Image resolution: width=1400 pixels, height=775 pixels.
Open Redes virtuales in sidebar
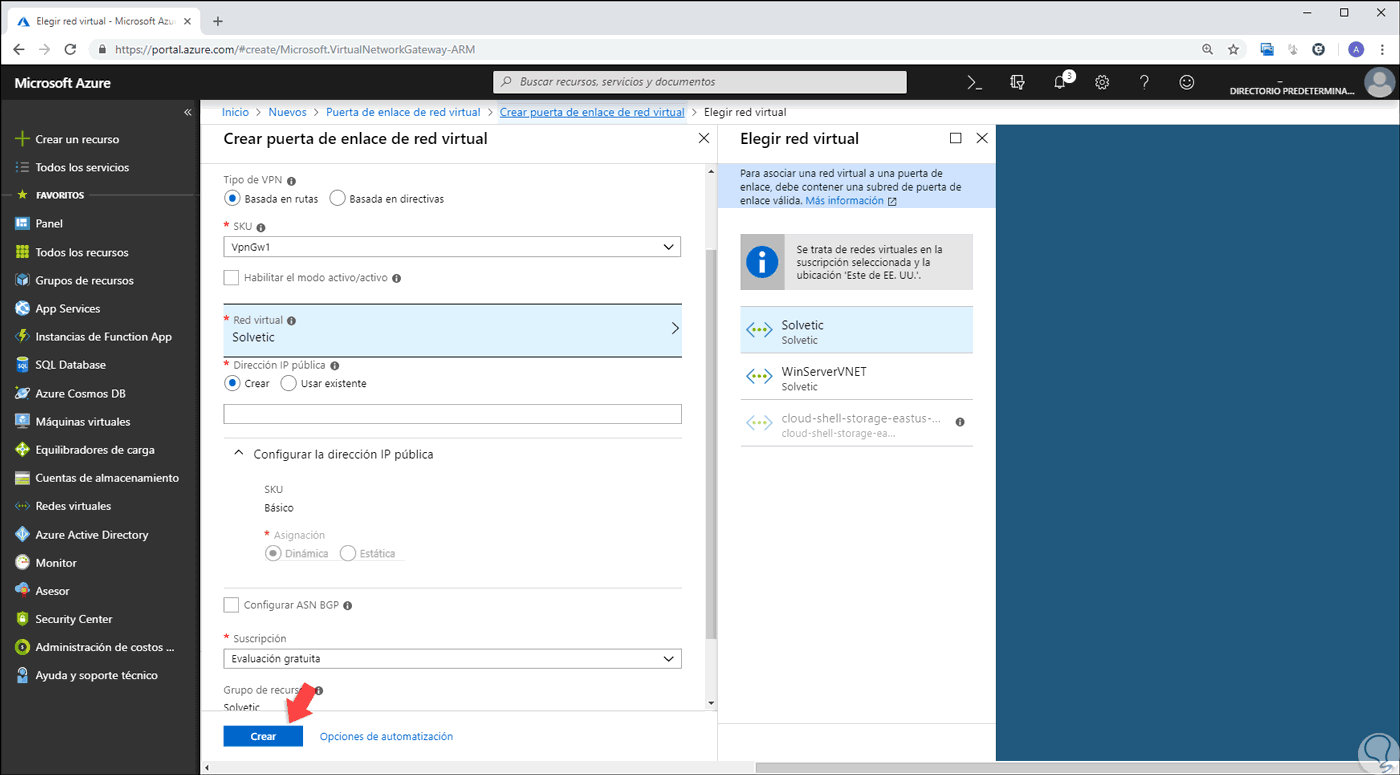point(73,506)
